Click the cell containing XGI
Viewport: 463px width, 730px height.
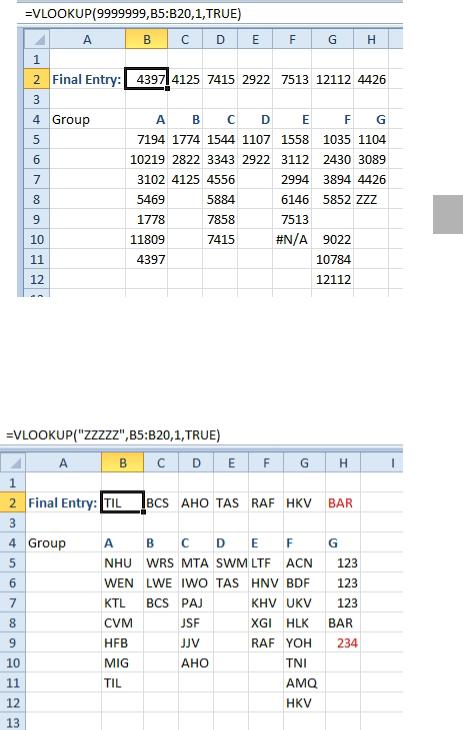click(266, 623)
